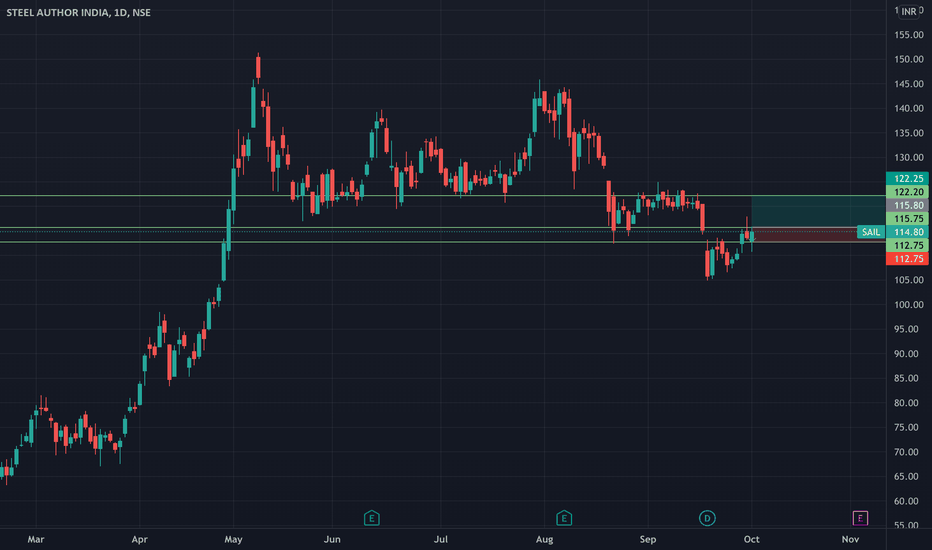Screen dimensions: 932x550
Task: Click the 140.00 price scale value
Action: point(909,109)
